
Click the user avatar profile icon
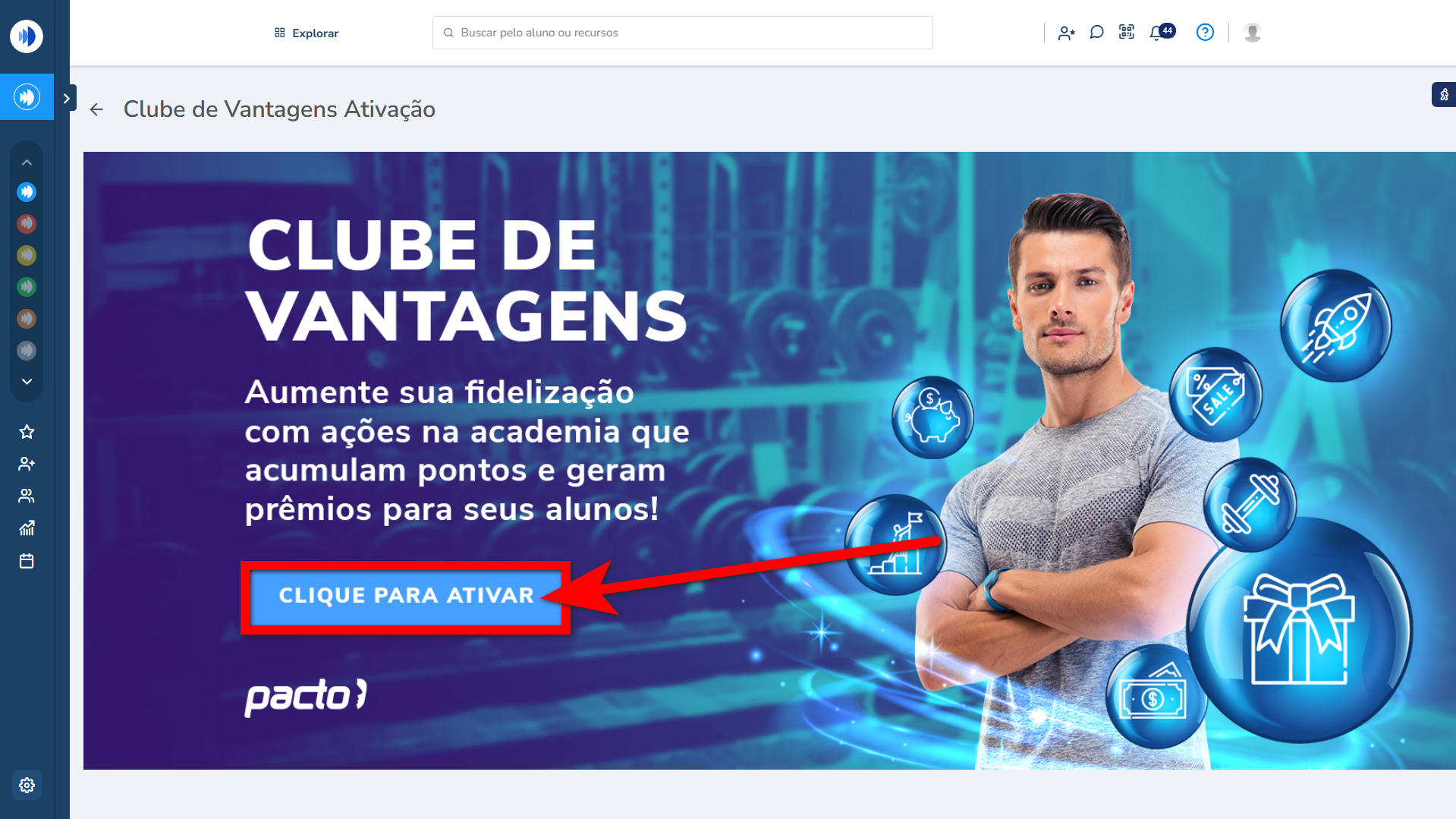[x=1253, y=33]
